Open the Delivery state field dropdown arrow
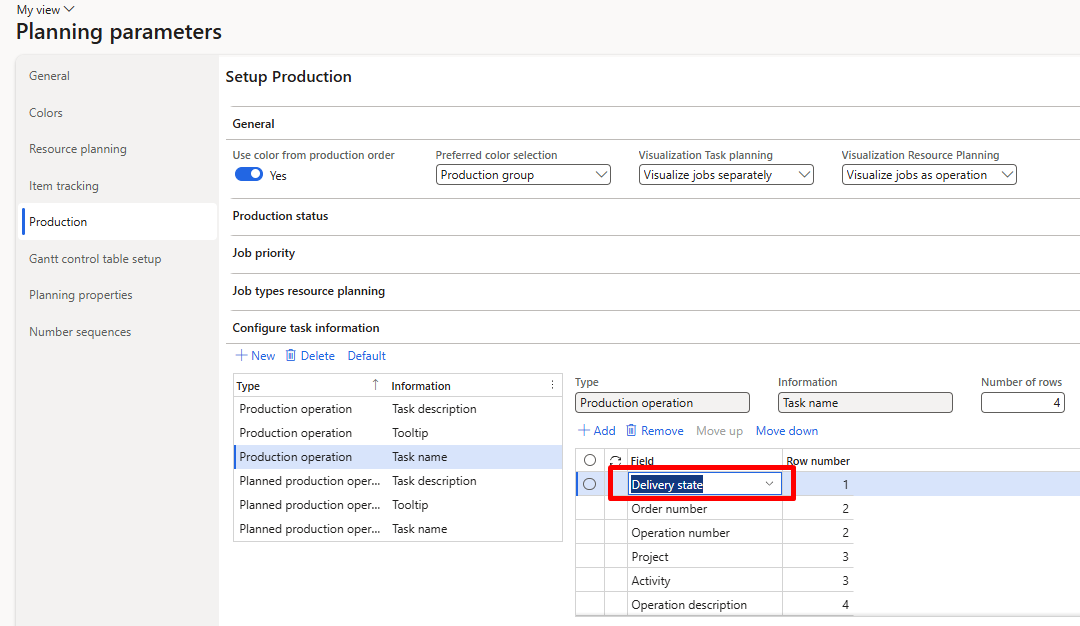This screenshot has width=1080, height=626. point(769,484)
